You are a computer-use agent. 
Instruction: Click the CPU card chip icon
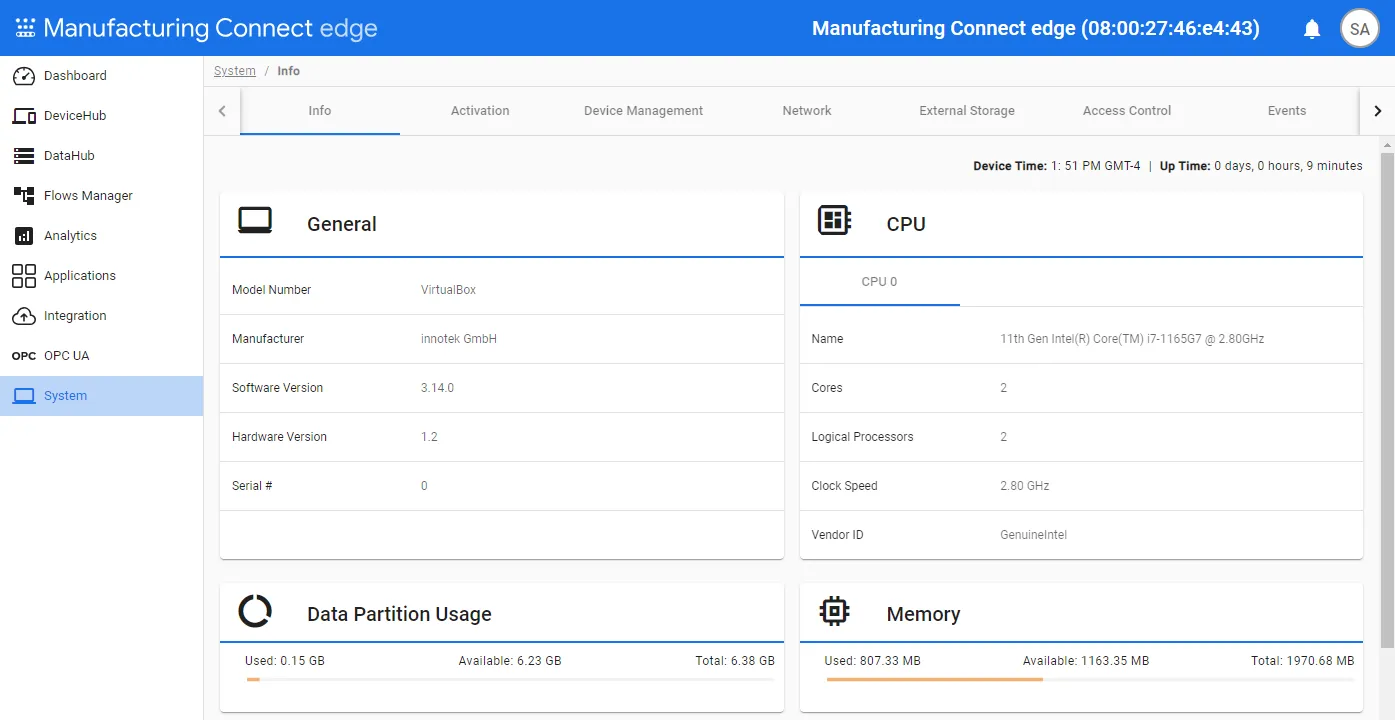(834, 220)
